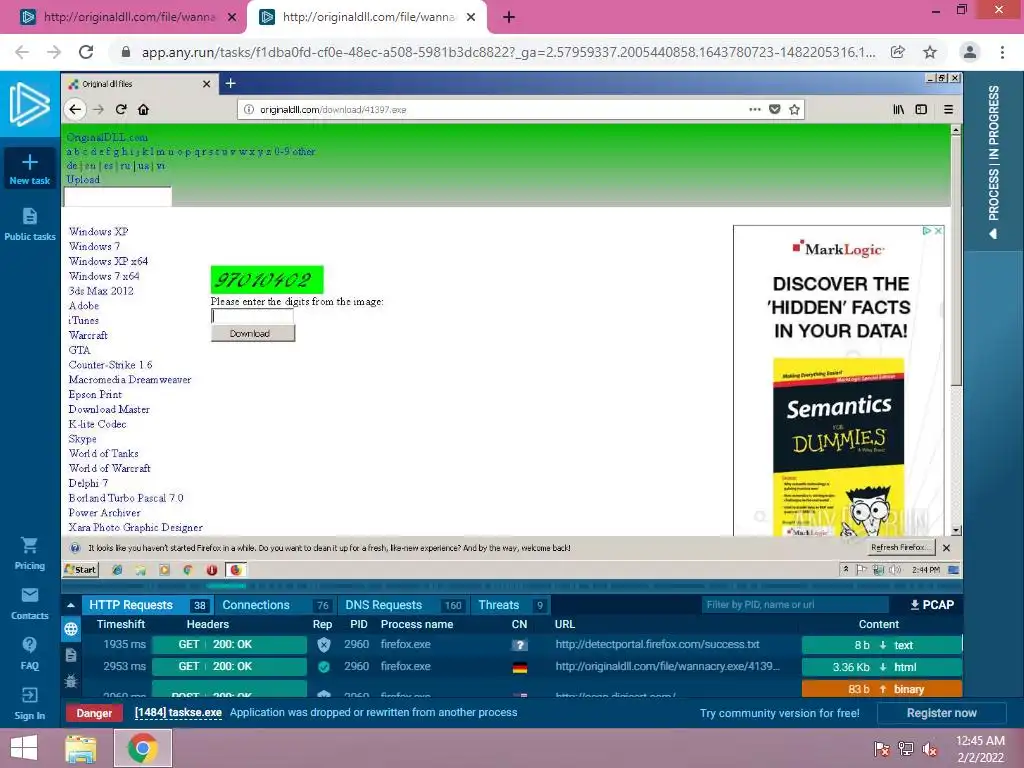Select first Chrome tab originaldll
Screen dimensions: 1024x768
(128, 18)
